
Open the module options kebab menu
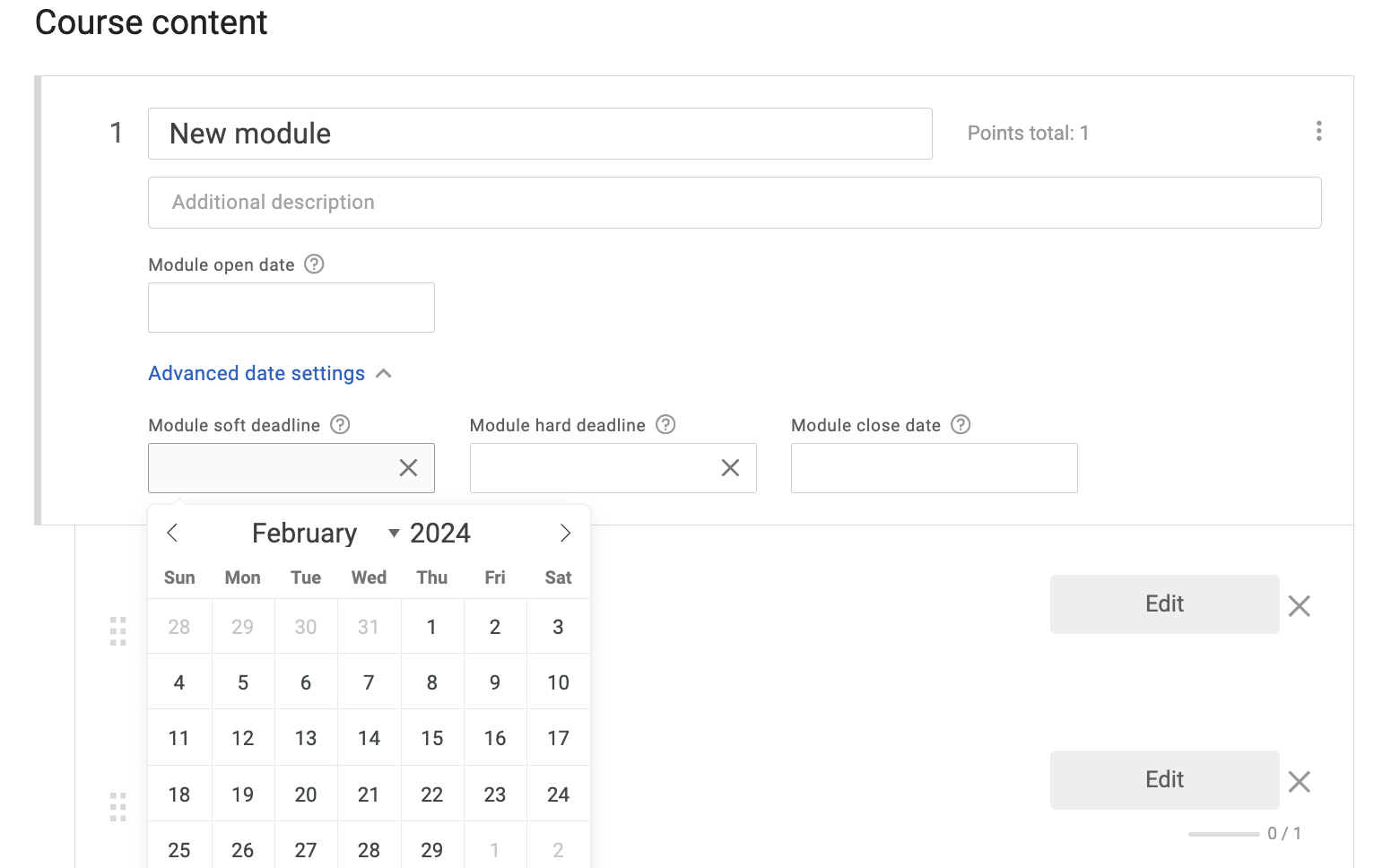pos(1319,132)
